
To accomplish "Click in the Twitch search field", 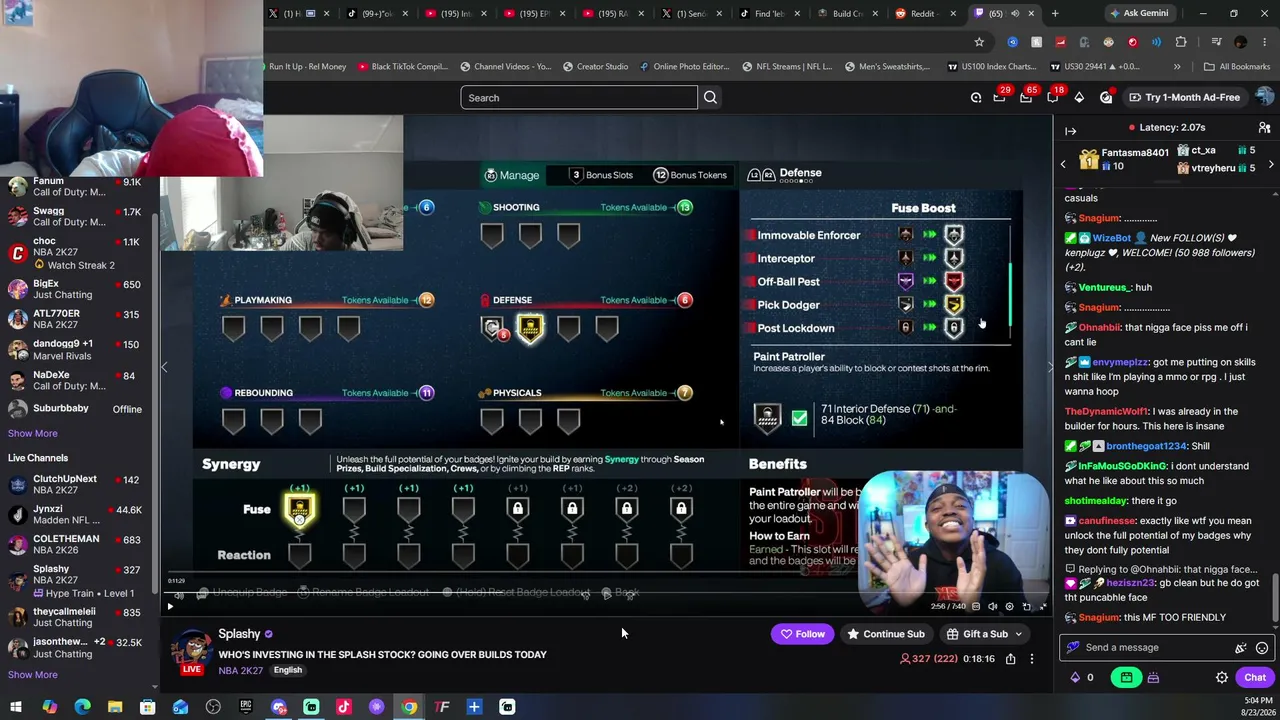I will click(x=579, y=97).
